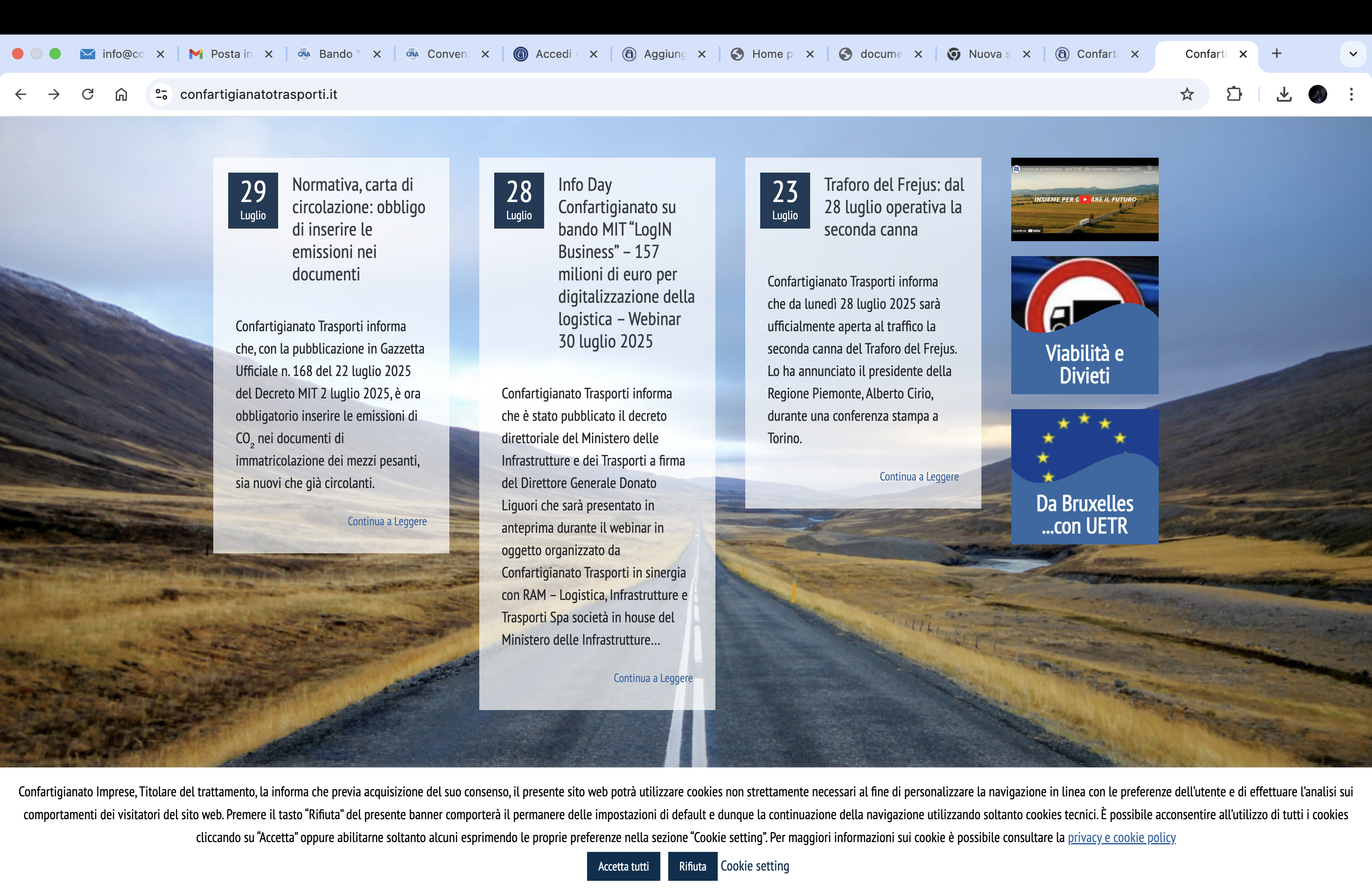This screenshot has width=1372, height=892.
Task: Go forward in browser history
Action: point(54,94)
